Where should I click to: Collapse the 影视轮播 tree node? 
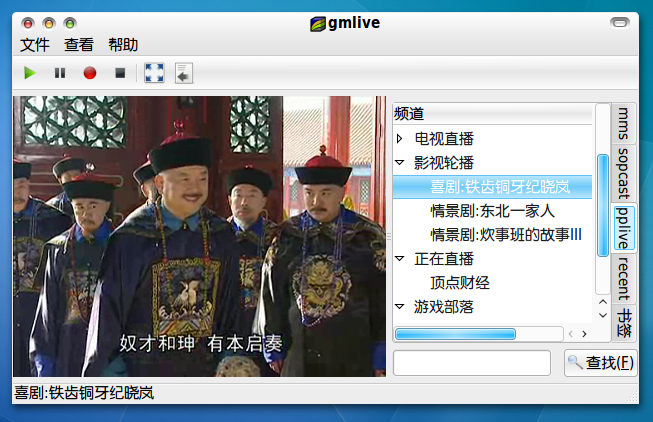click(x=400, y=162)
